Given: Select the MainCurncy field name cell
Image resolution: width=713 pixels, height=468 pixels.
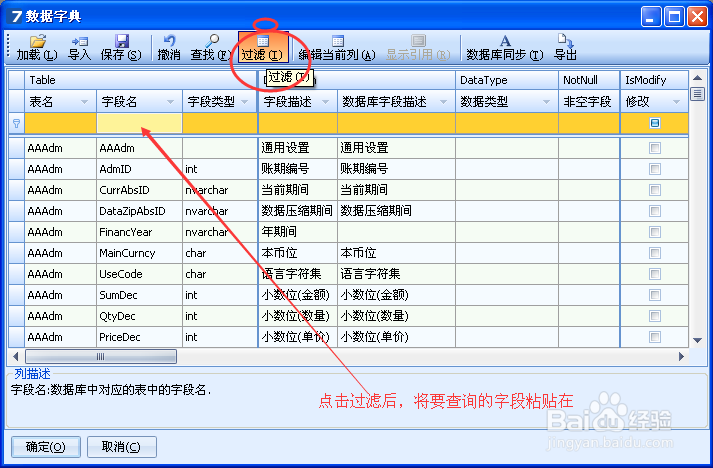Looking at the screenshot, I should coord(140,253).
